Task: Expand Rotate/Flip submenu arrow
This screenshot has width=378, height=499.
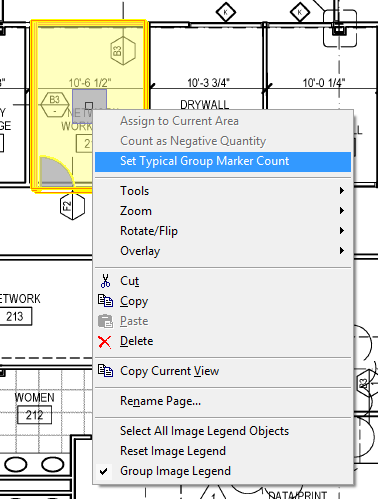Action: [342, 231]
